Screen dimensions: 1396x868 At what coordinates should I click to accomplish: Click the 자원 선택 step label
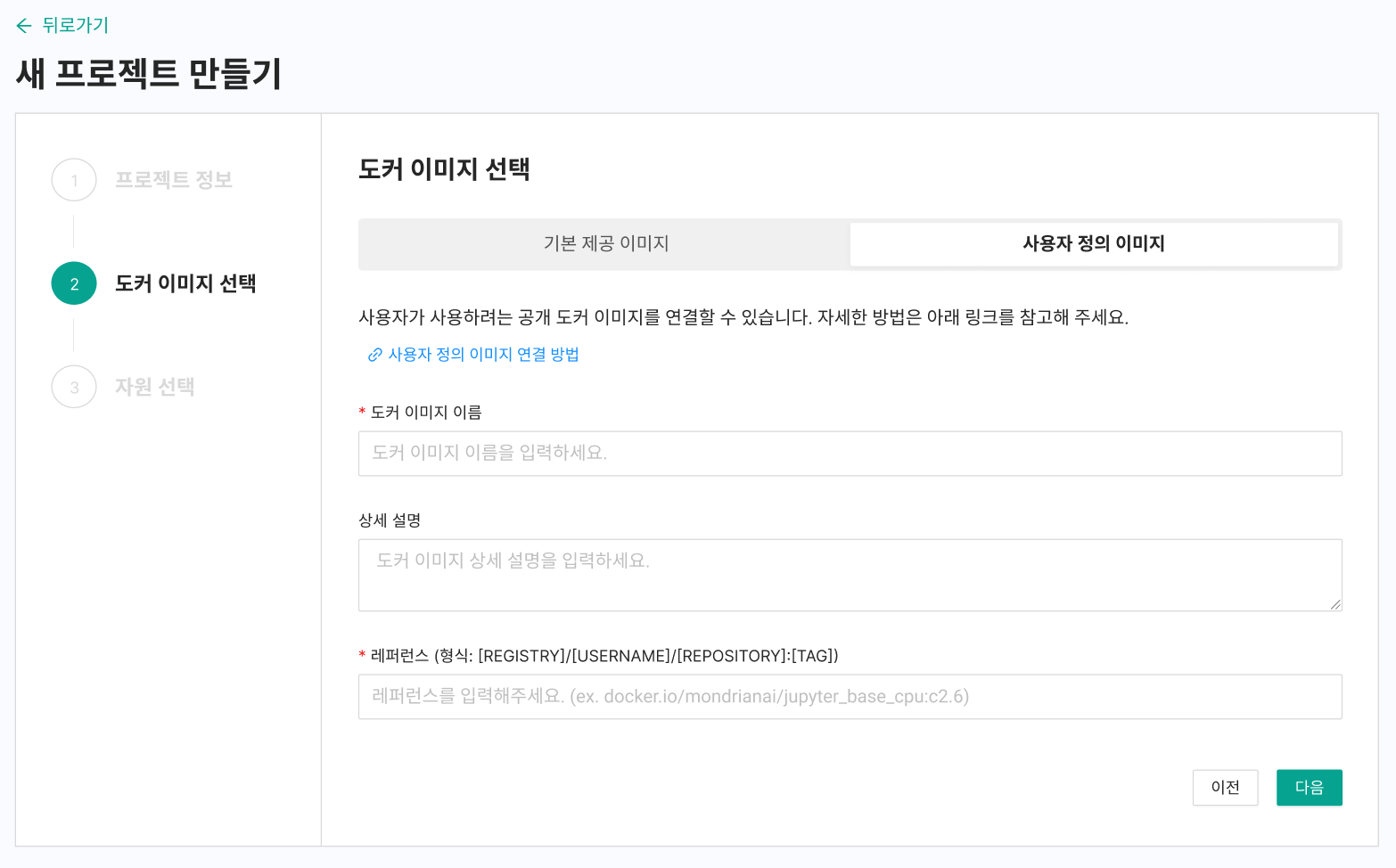155,387
